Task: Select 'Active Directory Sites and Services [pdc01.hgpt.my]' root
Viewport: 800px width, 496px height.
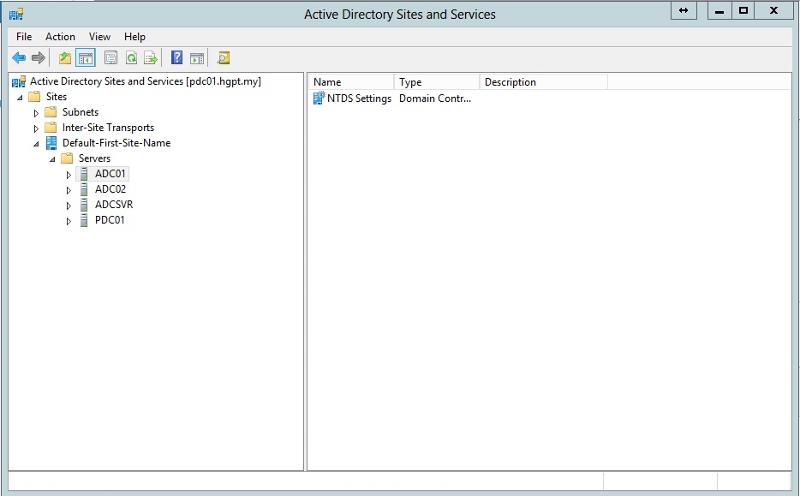Action: pos(145,81)
